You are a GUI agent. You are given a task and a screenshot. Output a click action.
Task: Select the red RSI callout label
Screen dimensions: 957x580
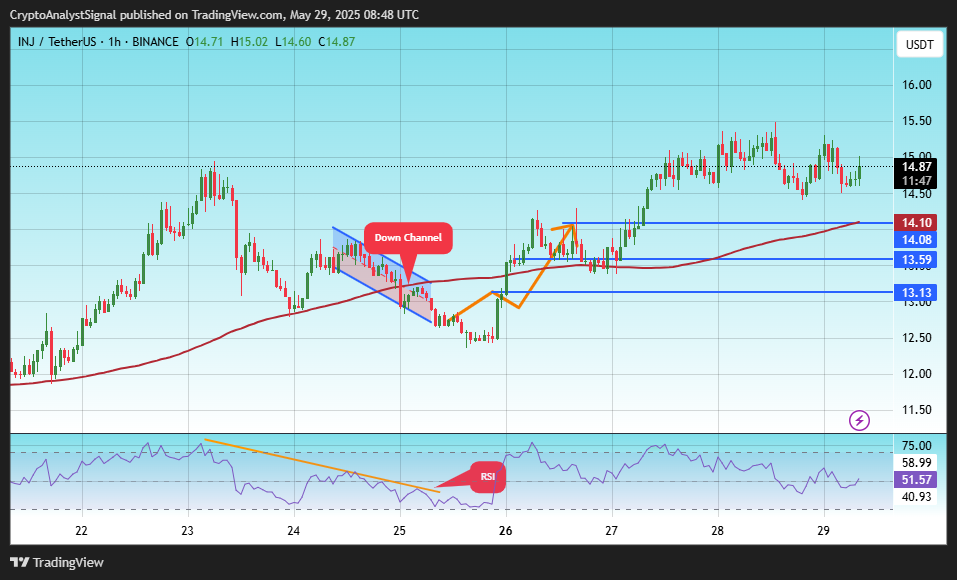(488, 477)
